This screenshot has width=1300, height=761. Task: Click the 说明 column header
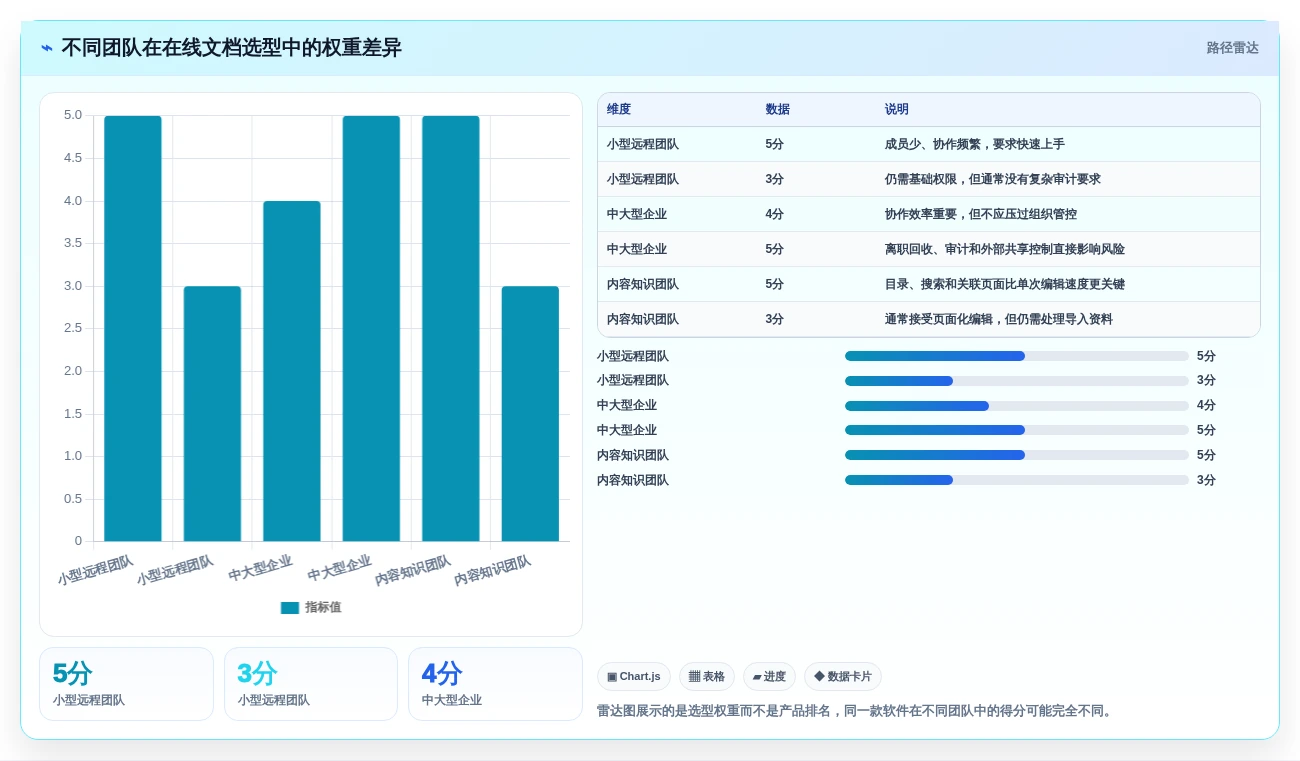(897, 110)
